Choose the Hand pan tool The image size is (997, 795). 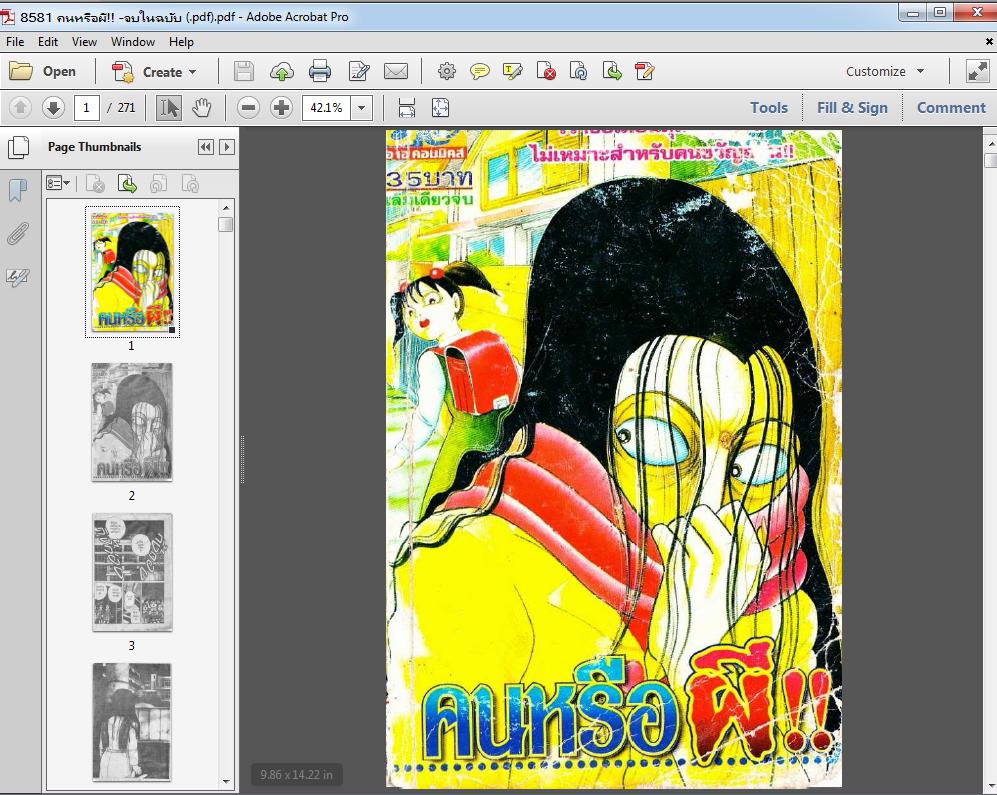point(202,107)
